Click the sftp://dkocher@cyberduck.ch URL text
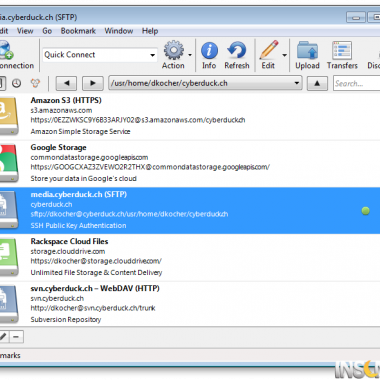The width and height of the screenshot is (380, 380). (x=129, y=214)
